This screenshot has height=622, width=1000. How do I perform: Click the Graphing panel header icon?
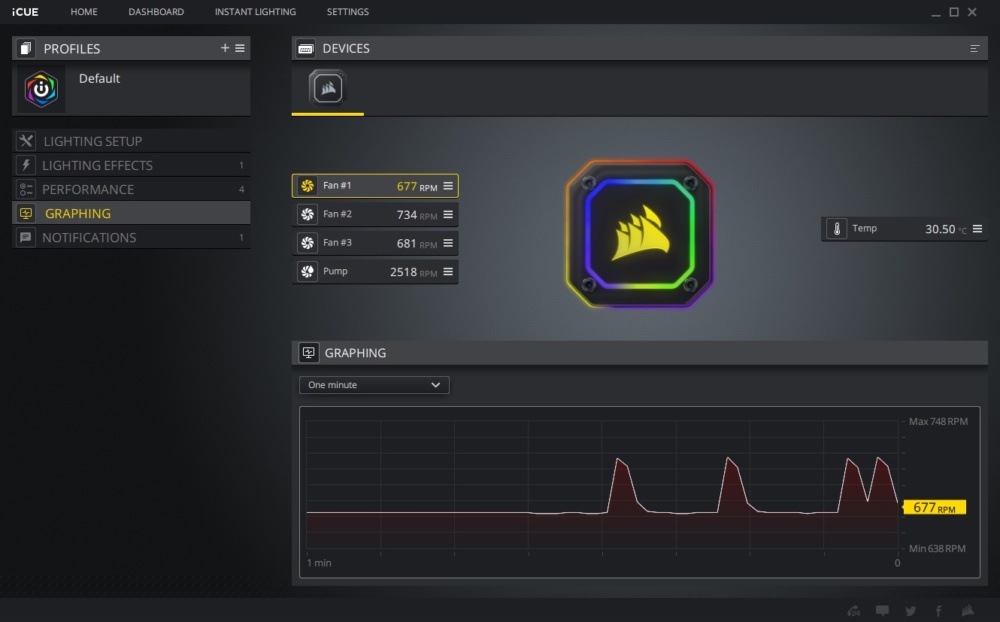coord(309,353)
